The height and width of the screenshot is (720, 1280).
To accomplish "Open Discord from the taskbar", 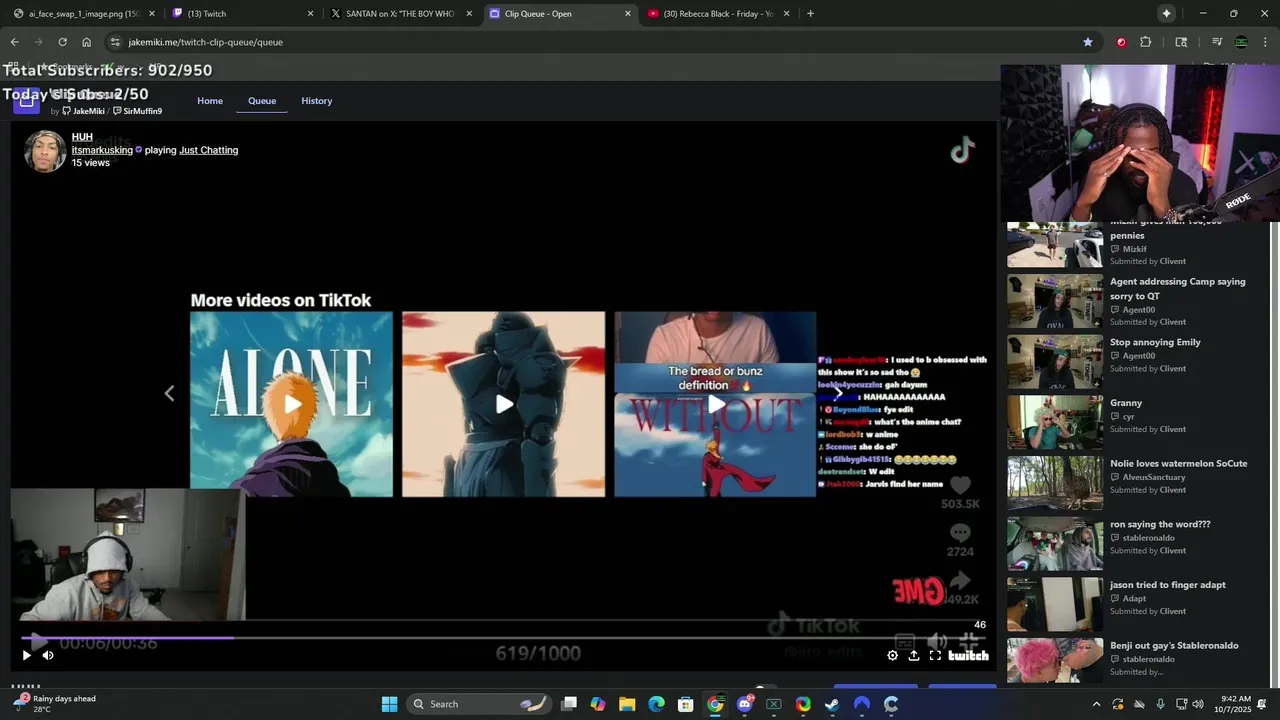I will [744, 704].
